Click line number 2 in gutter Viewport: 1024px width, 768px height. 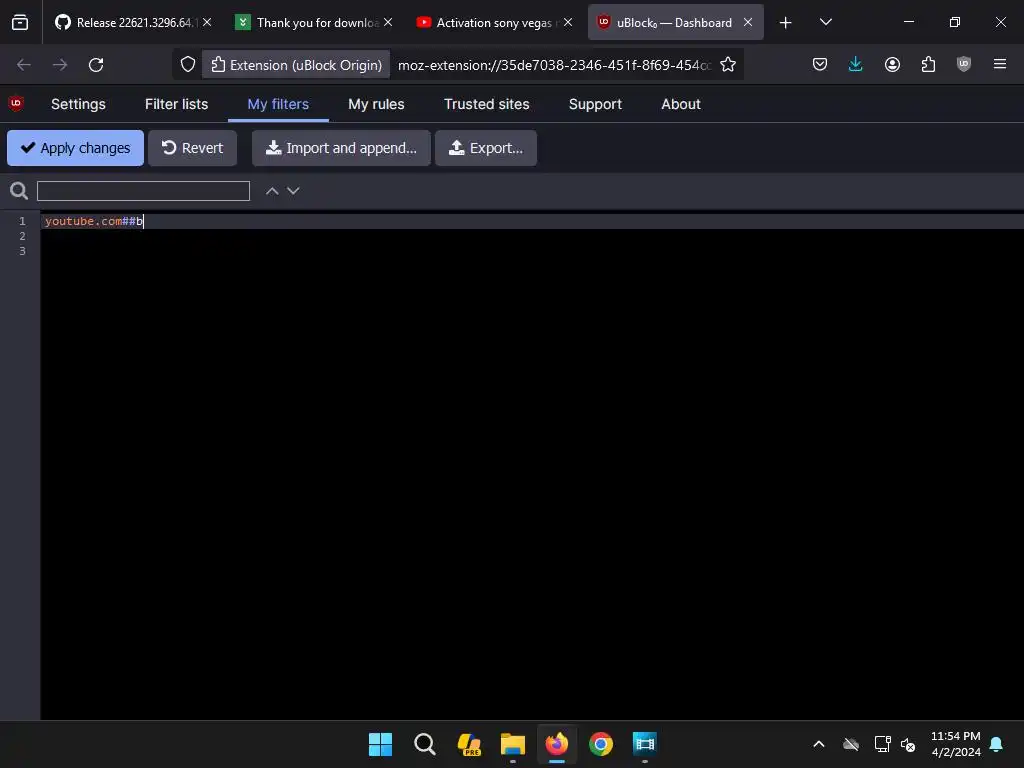coord(22,236)
